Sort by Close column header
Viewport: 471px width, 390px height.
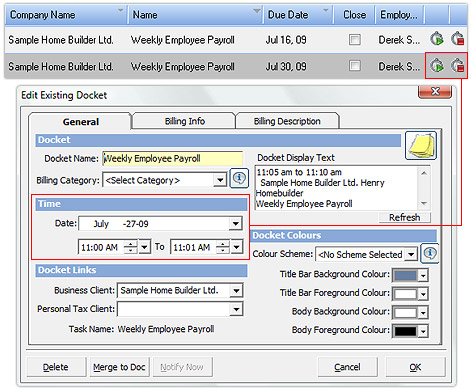(354, 15)
